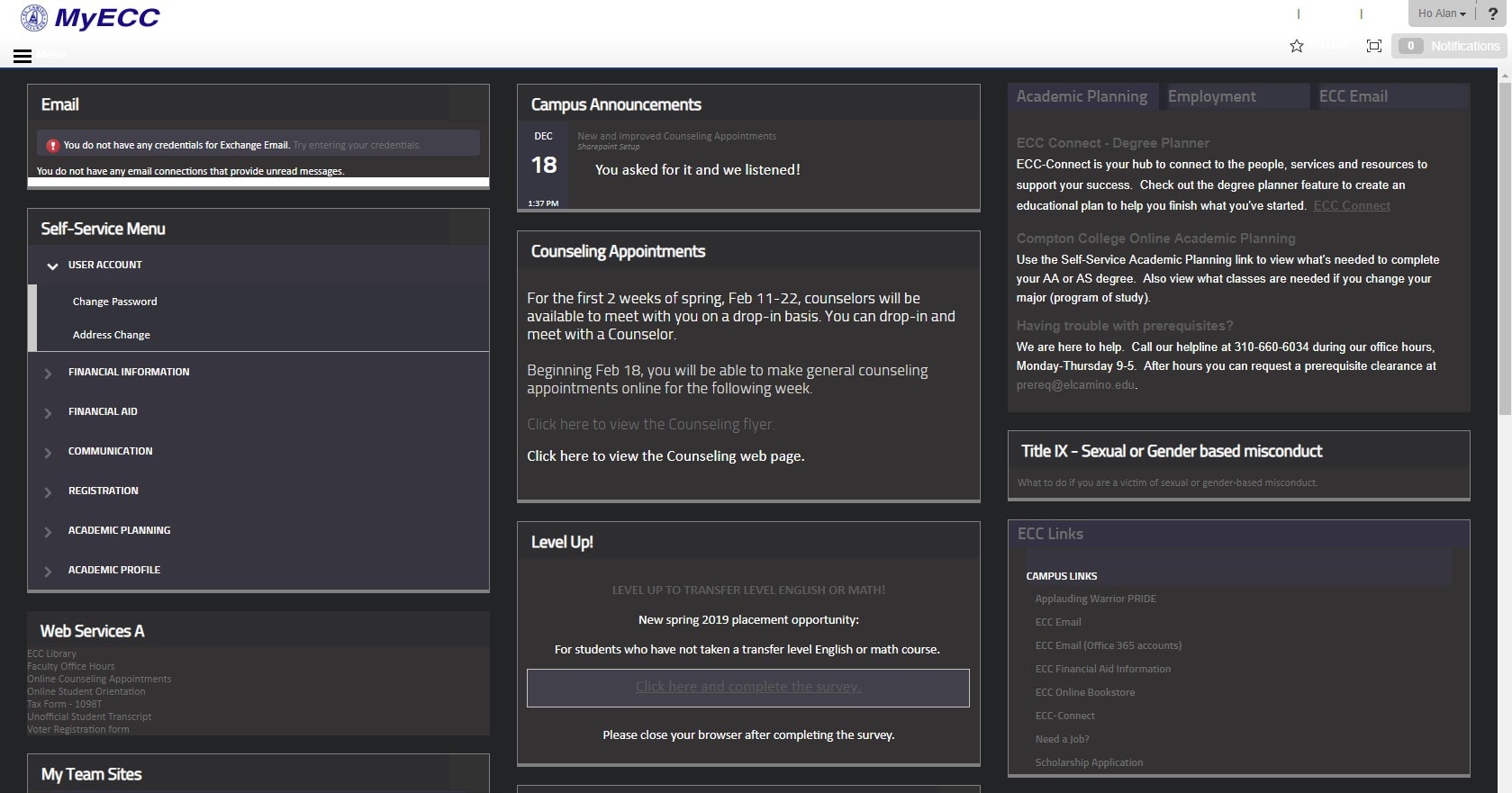Image resolution: width=1512 pixels, height=793 pixels.
Task: Open the Ho Alan user dropdown
Action: pyautogui.click(x=1442, y=14)
